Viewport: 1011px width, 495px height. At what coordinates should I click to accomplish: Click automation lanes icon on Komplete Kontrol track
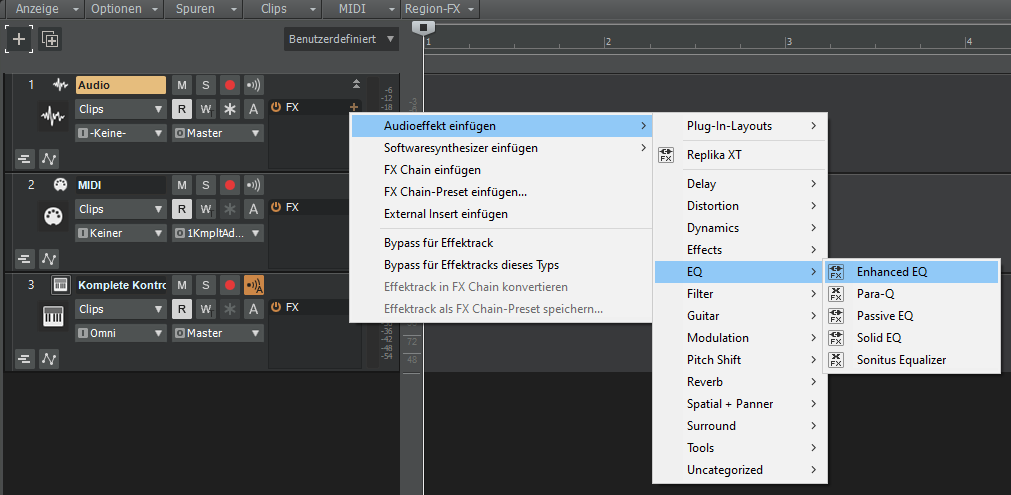(49, 359)
